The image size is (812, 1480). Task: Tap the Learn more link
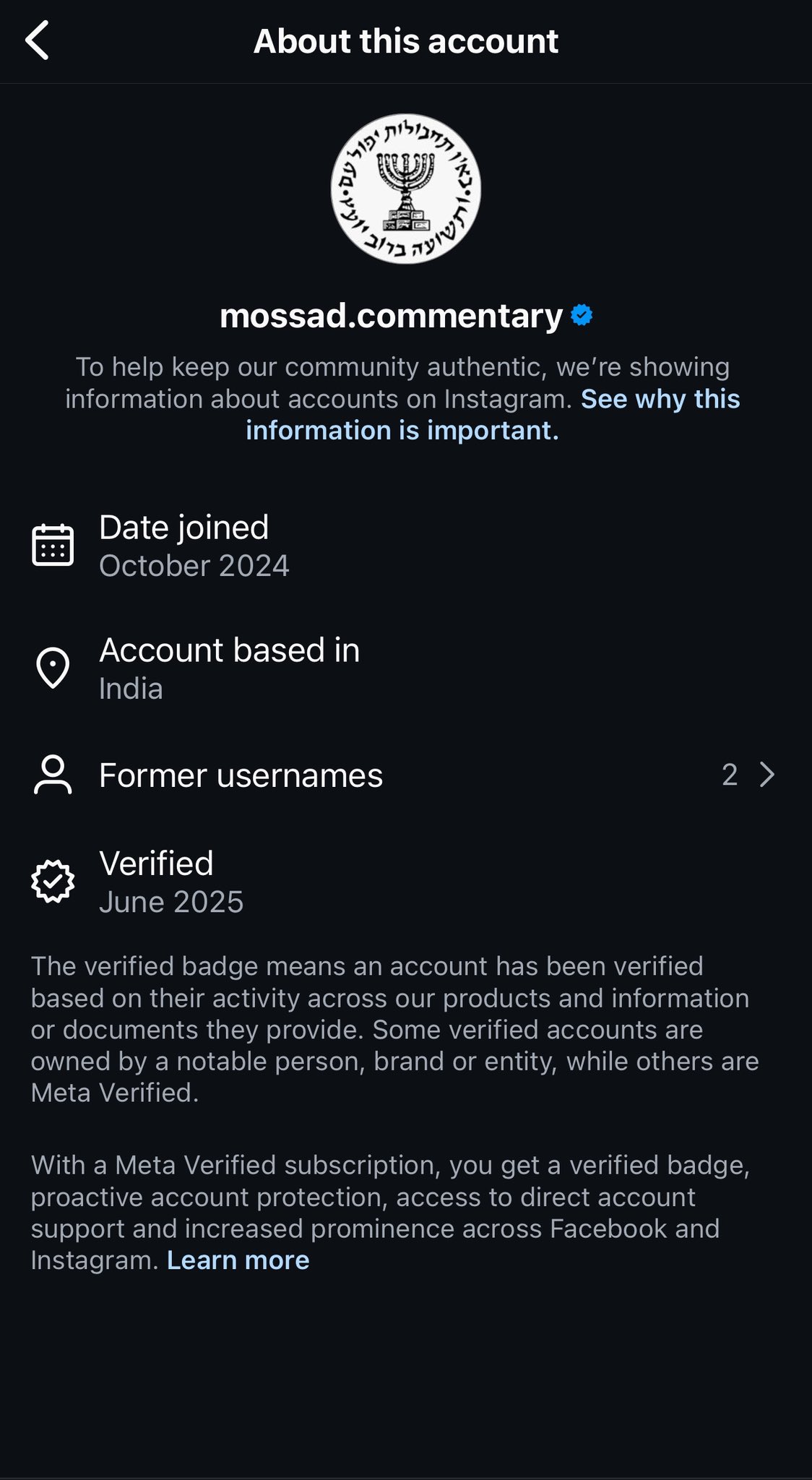tap(238, 1260)
